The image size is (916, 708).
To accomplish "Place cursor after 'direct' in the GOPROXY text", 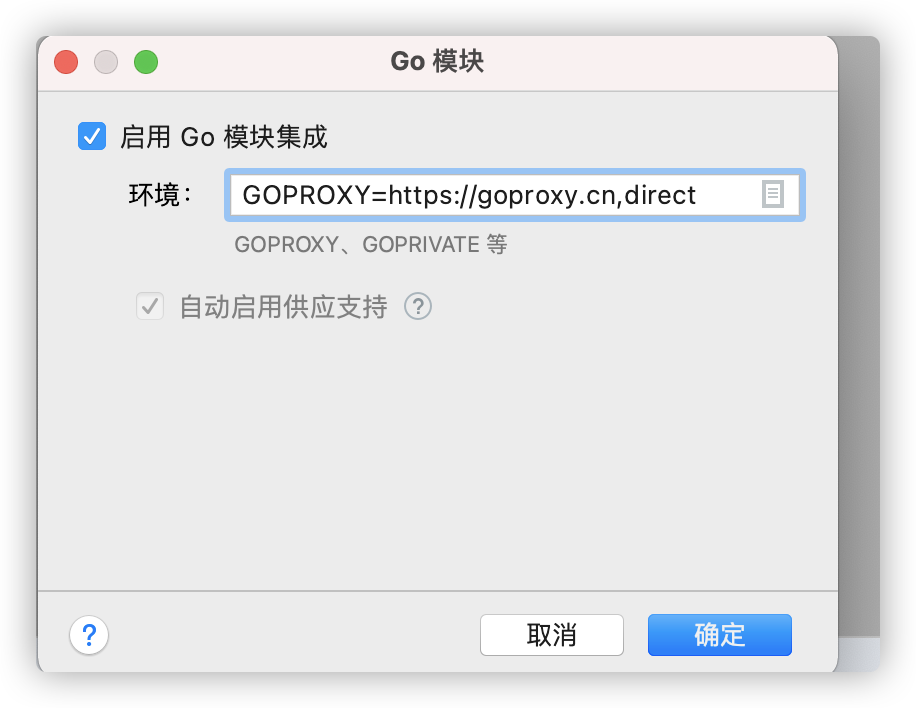I will coord(698,195).
